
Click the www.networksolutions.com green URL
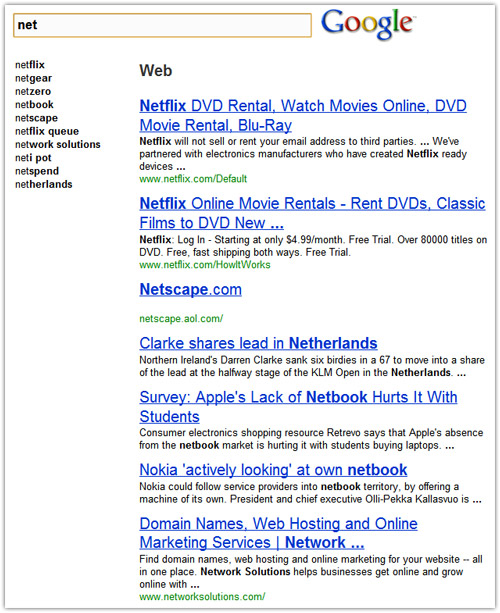tap(202, 597)
